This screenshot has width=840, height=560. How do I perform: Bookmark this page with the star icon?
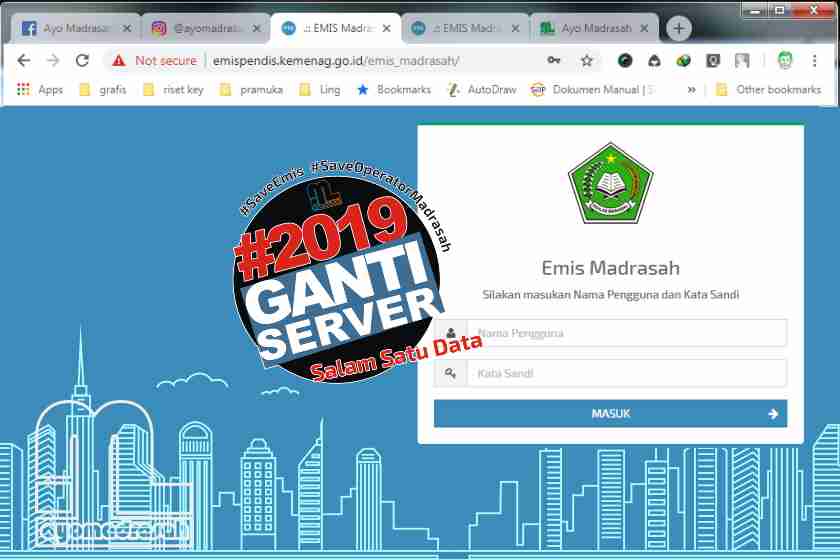pos(587,61)
